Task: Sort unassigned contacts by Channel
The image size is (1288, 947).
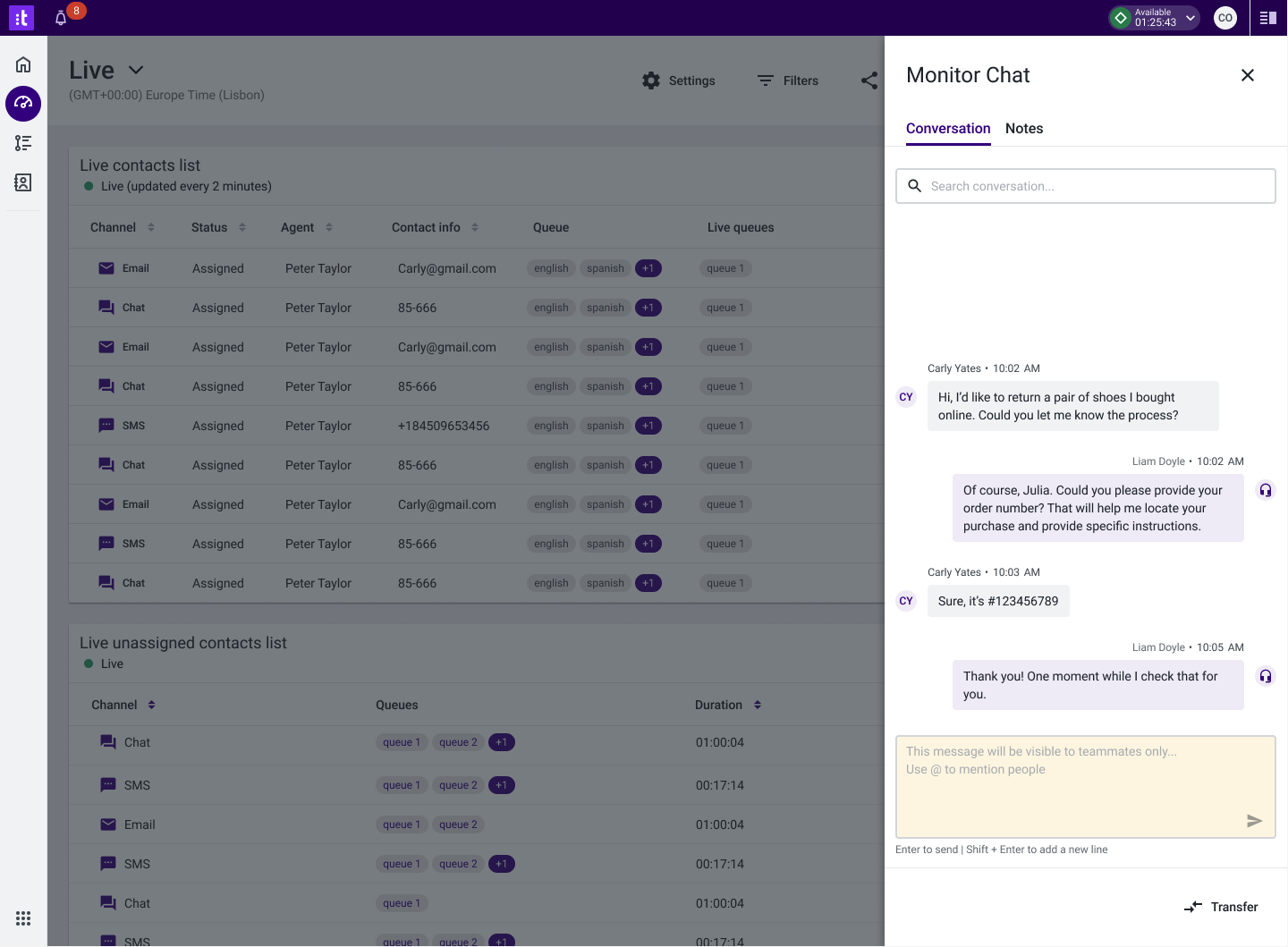Action: (x=152, y=705)
